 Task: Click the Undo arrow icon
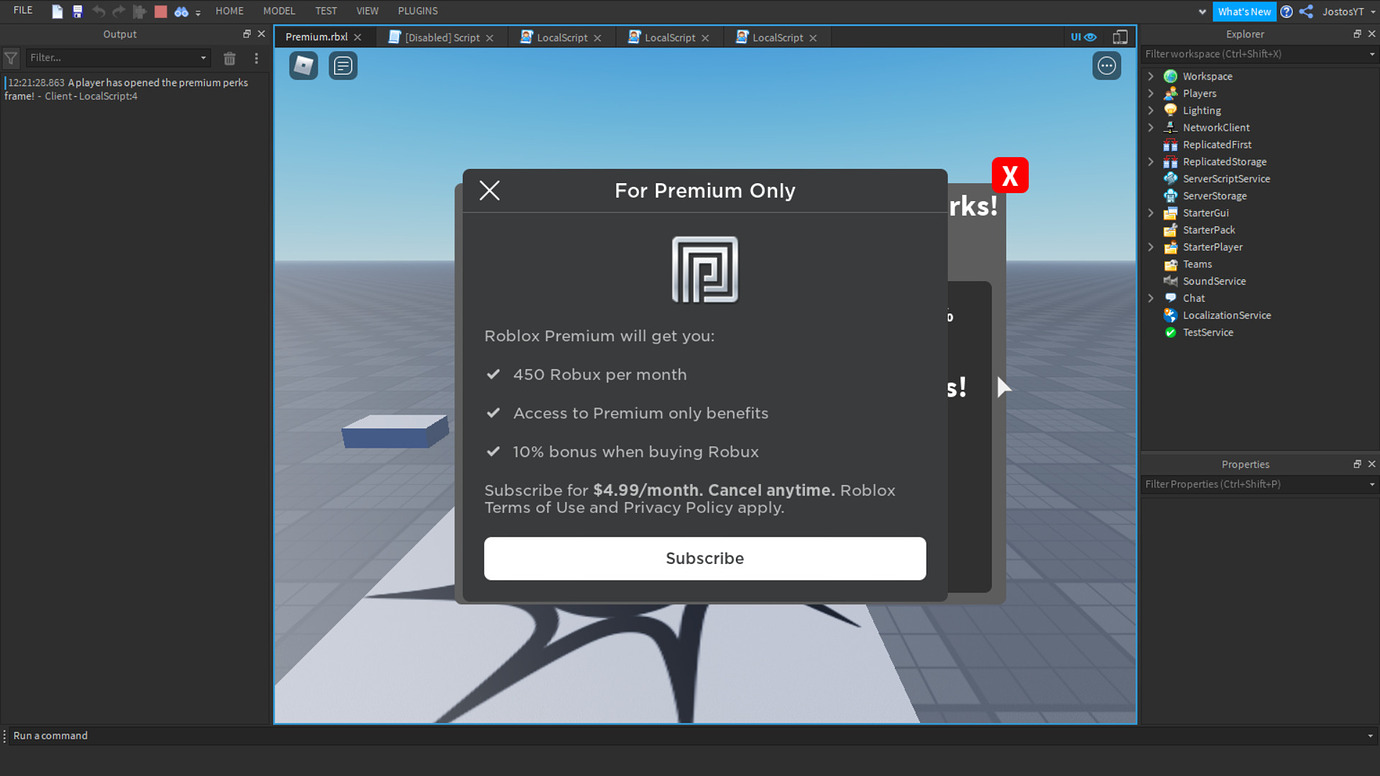pos(99,10)
